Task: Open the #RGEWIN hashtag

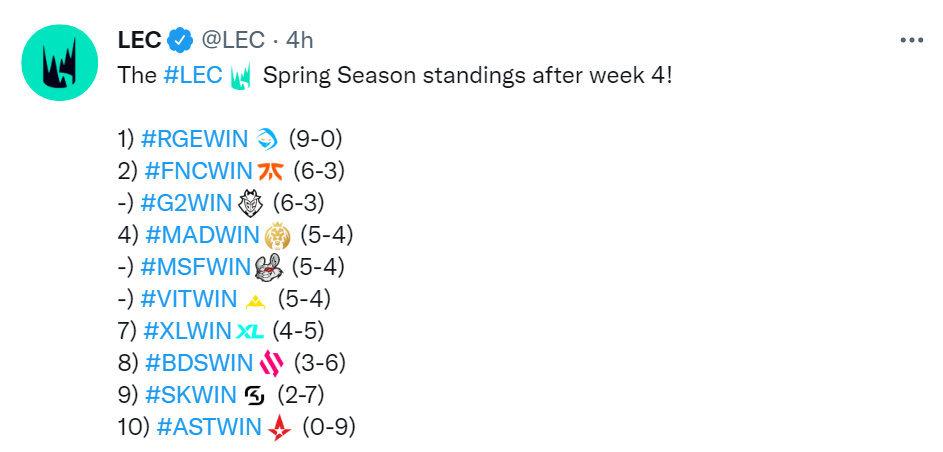Action: [x=194, y=139]
